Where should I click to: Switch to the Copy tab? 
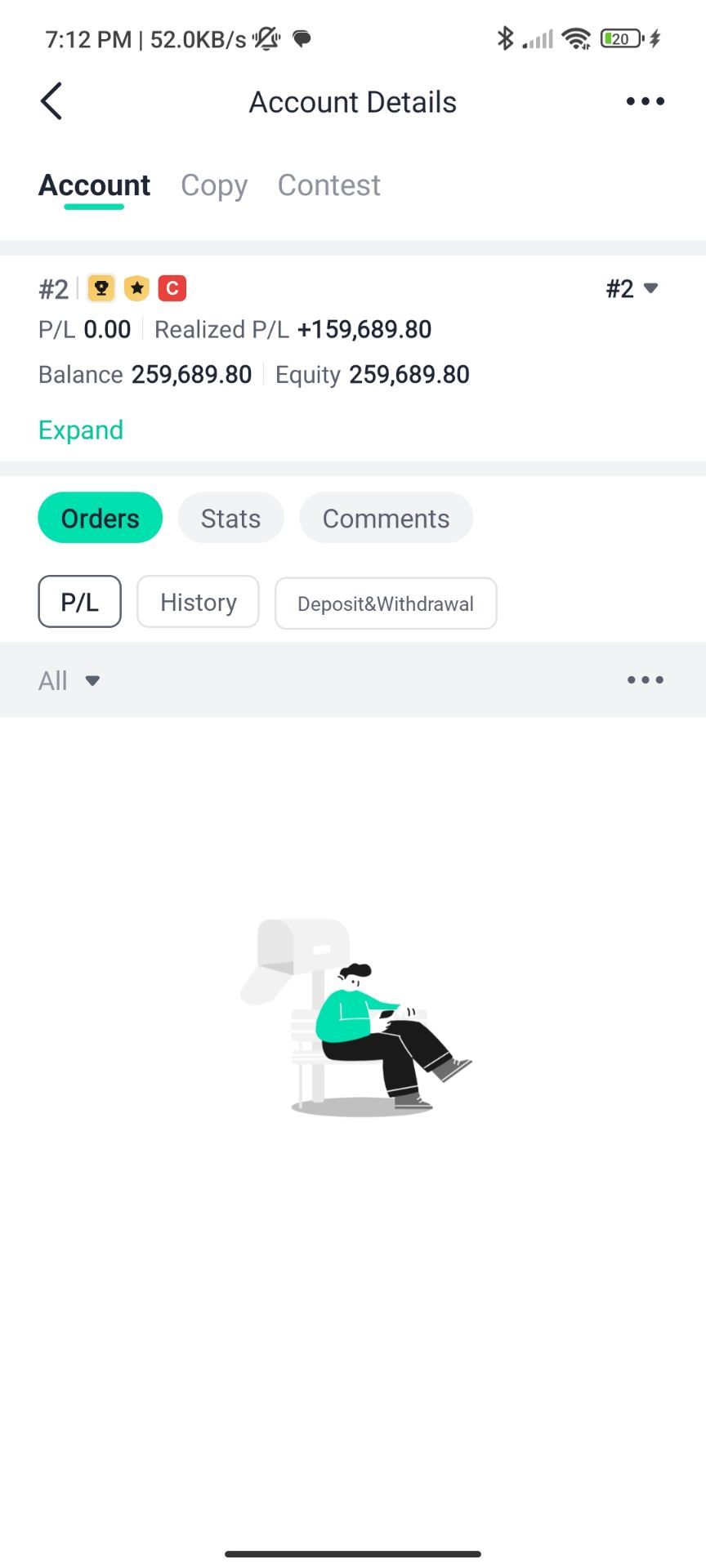214,185
